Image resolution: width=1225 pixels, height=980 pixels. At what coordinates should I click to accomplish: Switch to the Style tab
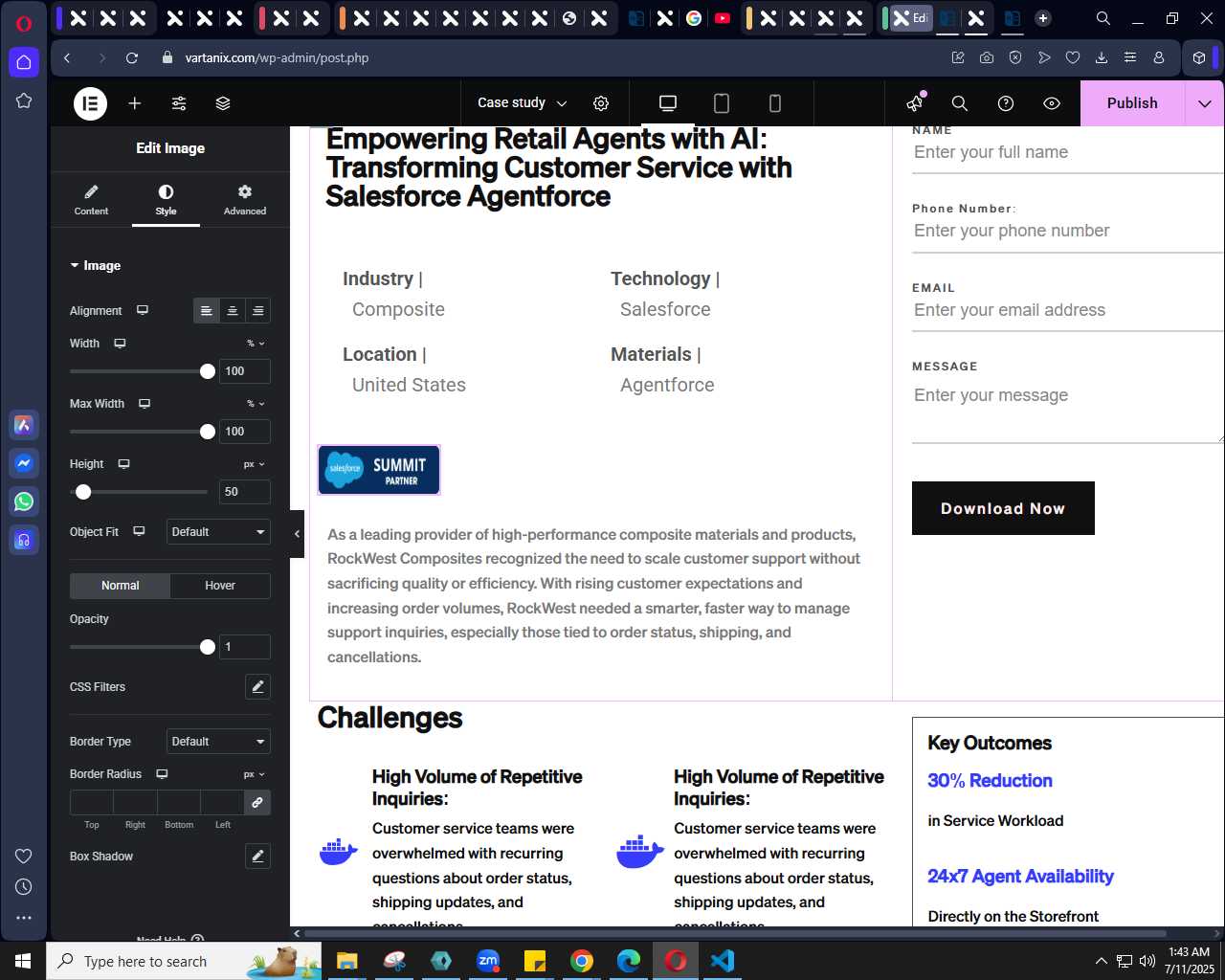(x=166, y=199)
